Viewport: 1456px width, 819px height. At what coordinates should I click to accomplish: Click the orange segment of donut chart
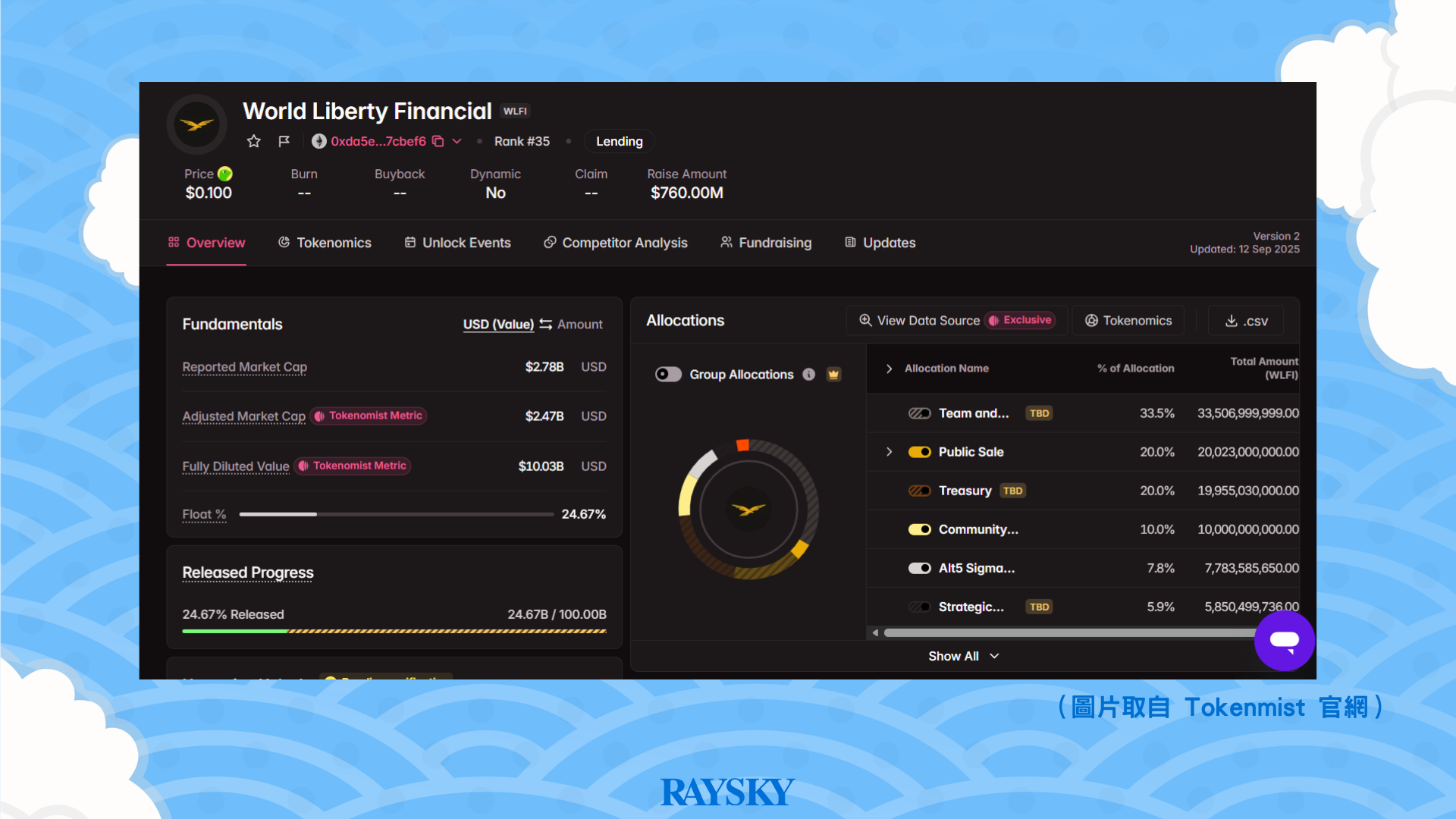[742, 445]
